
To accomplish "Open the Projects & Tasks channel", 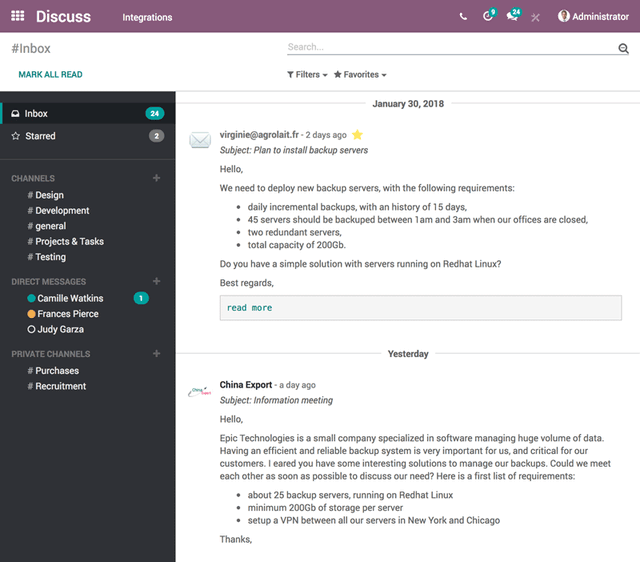I will coord(69,241).
